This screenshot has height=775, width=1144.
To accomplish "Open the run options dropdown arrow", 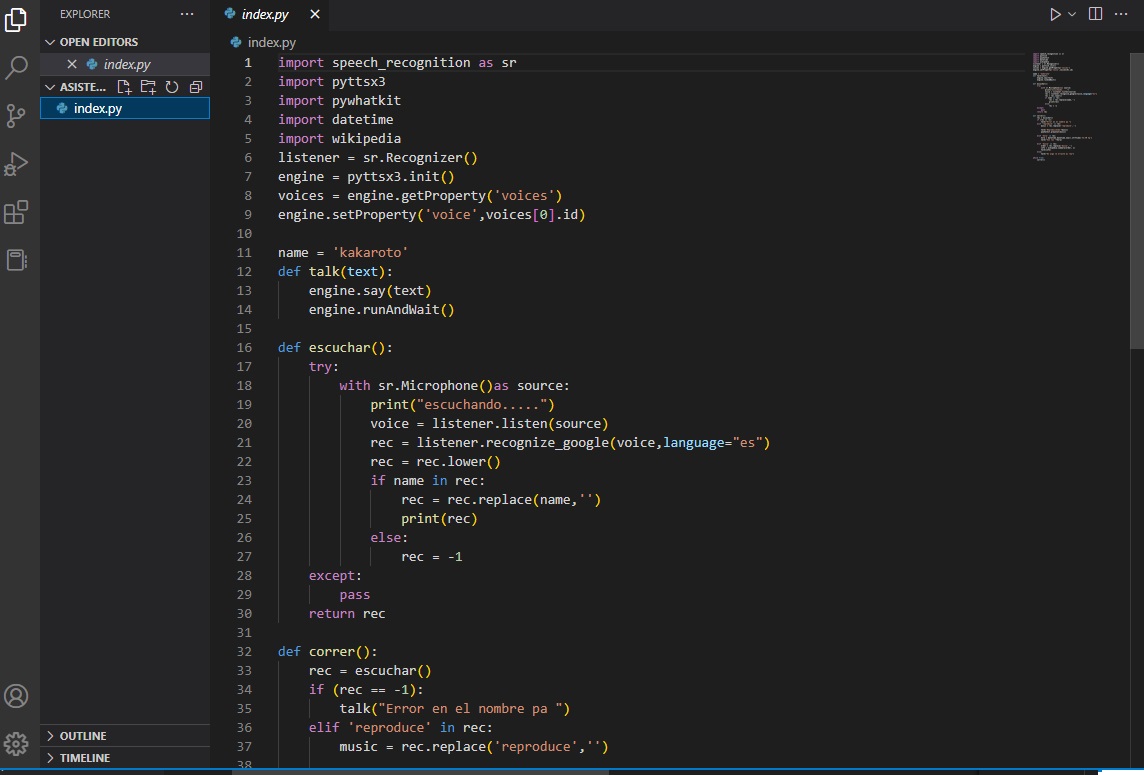I will click(1072, 14).
